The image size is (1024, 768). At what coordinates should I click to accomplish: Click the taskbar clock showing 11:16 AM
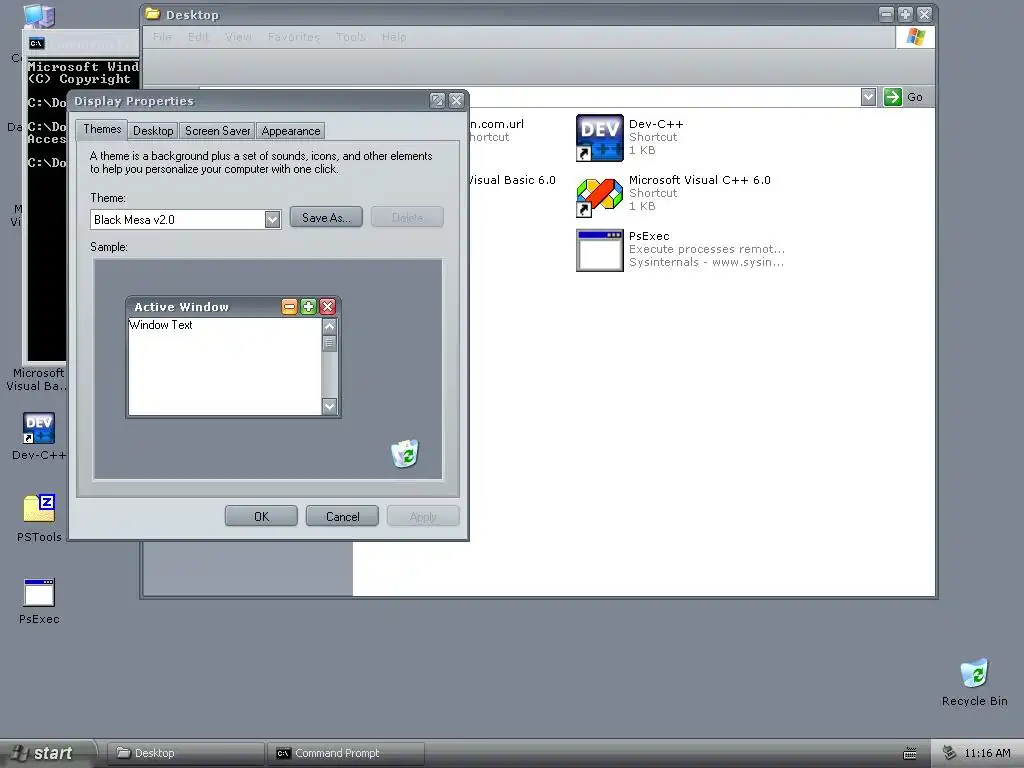pyautogui.click(x=987, y=753)
